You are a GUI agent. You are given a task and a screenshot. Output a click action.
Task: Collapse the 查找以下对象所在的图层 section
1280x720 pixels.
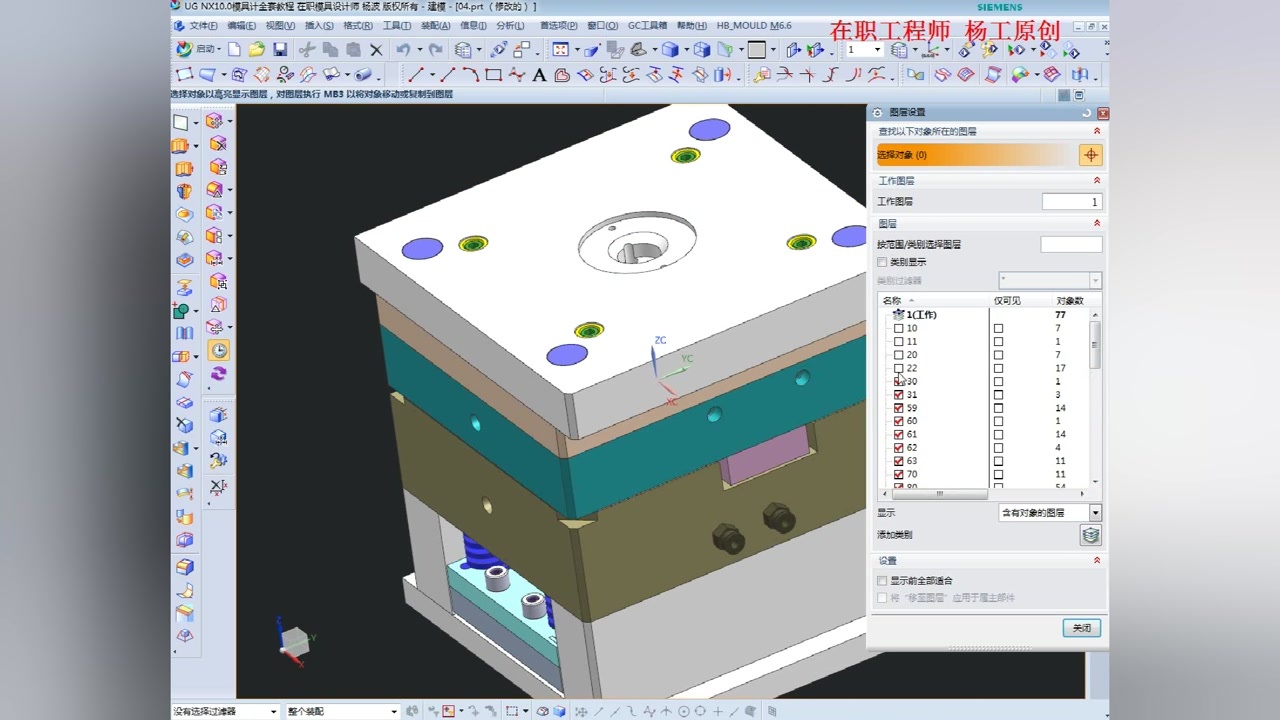point(1097,131)
